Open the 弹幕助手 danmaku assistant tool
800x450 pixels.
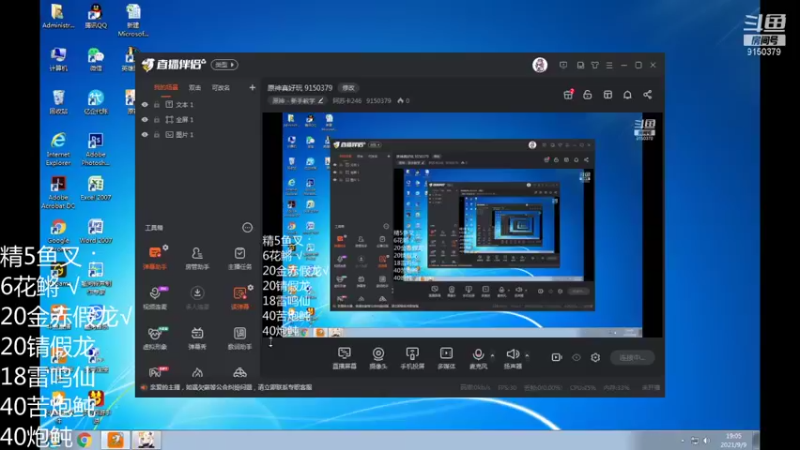tap(155, 258)
